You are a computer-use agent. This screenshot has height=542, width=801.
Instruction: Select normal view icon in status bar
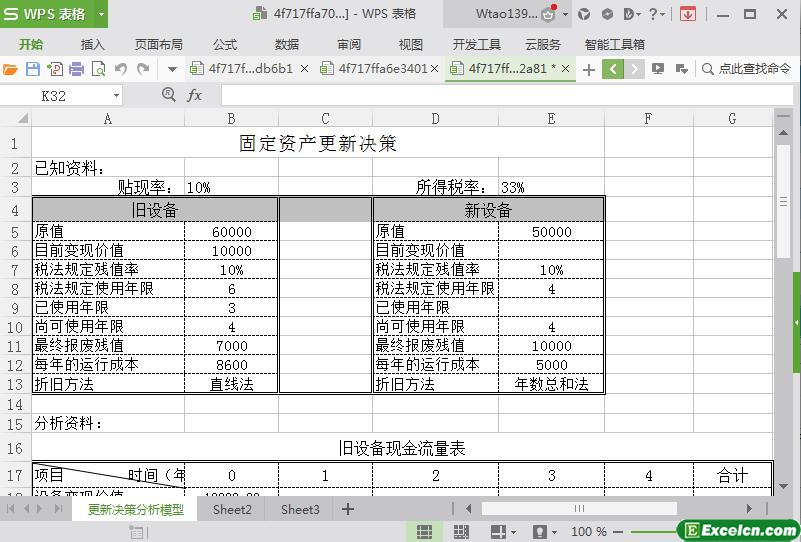click(x=424, y=532)
